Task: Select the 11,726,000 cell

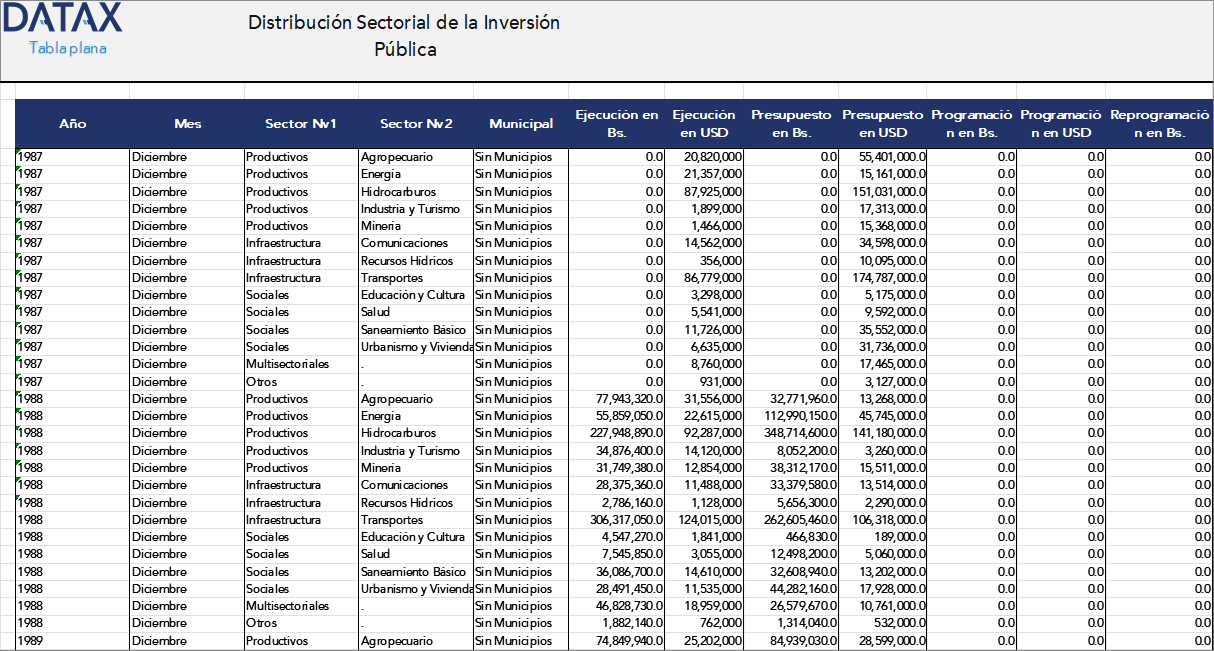Action: (x=705, y=330)
